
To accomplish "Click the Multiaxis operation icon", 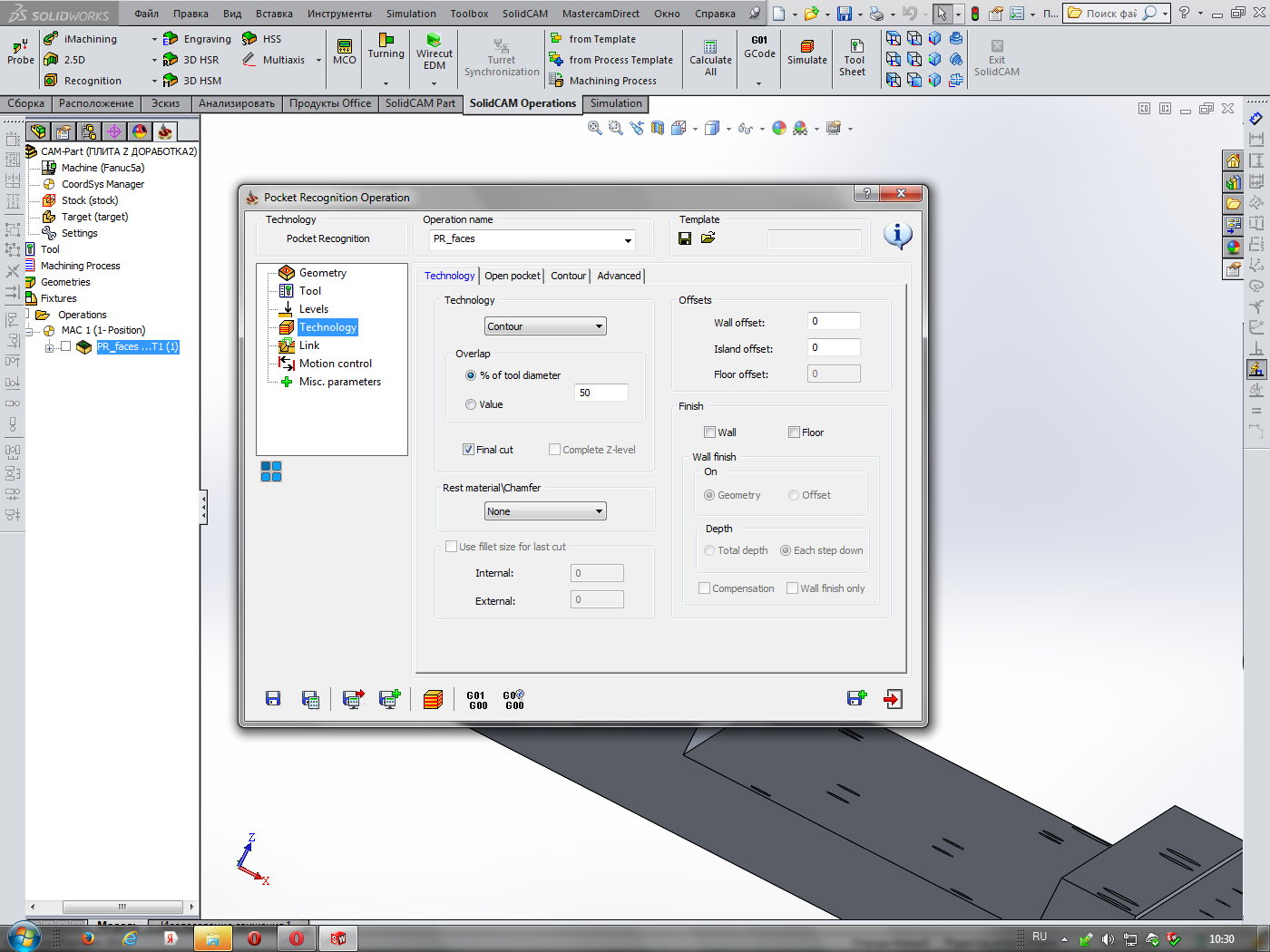I will (x=249, y=60).
